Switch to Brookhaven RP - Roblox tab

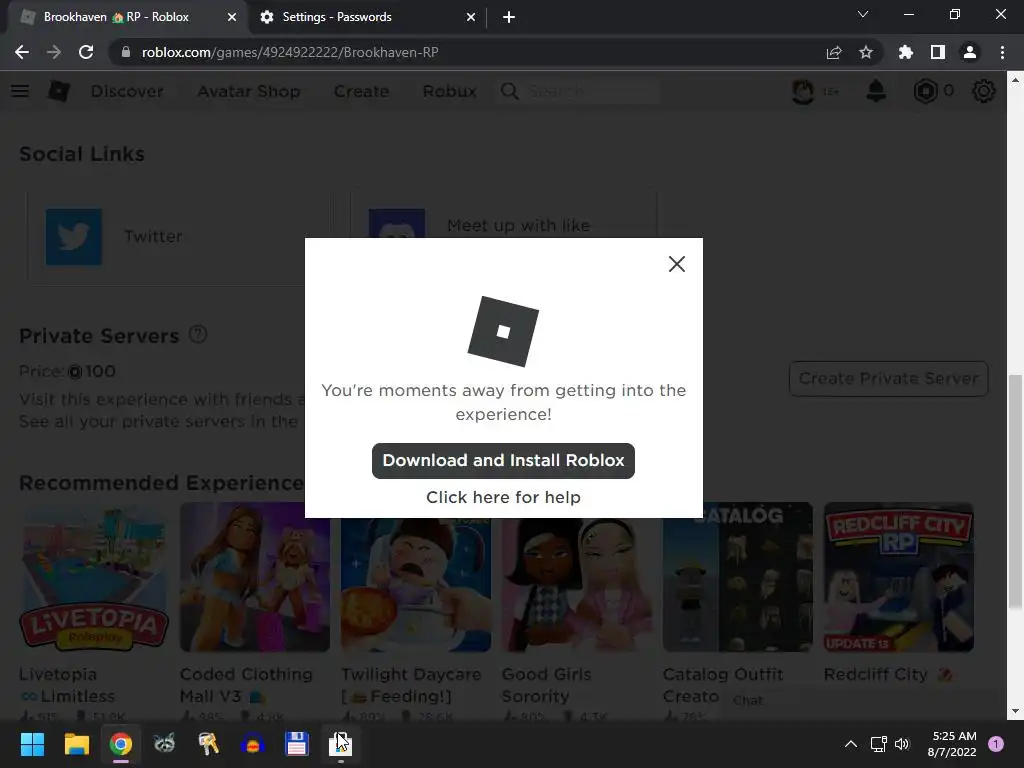116,17
